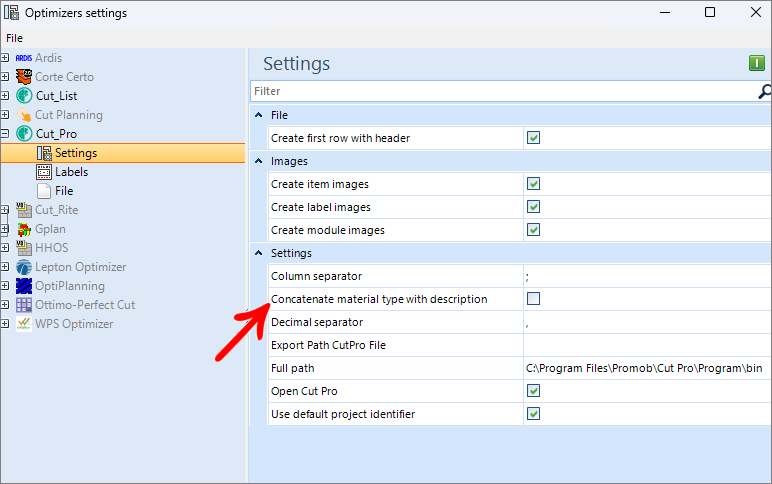The image size is (772, 484).
Task: Select the Cut_List optimizer
Action: [56, 96]
